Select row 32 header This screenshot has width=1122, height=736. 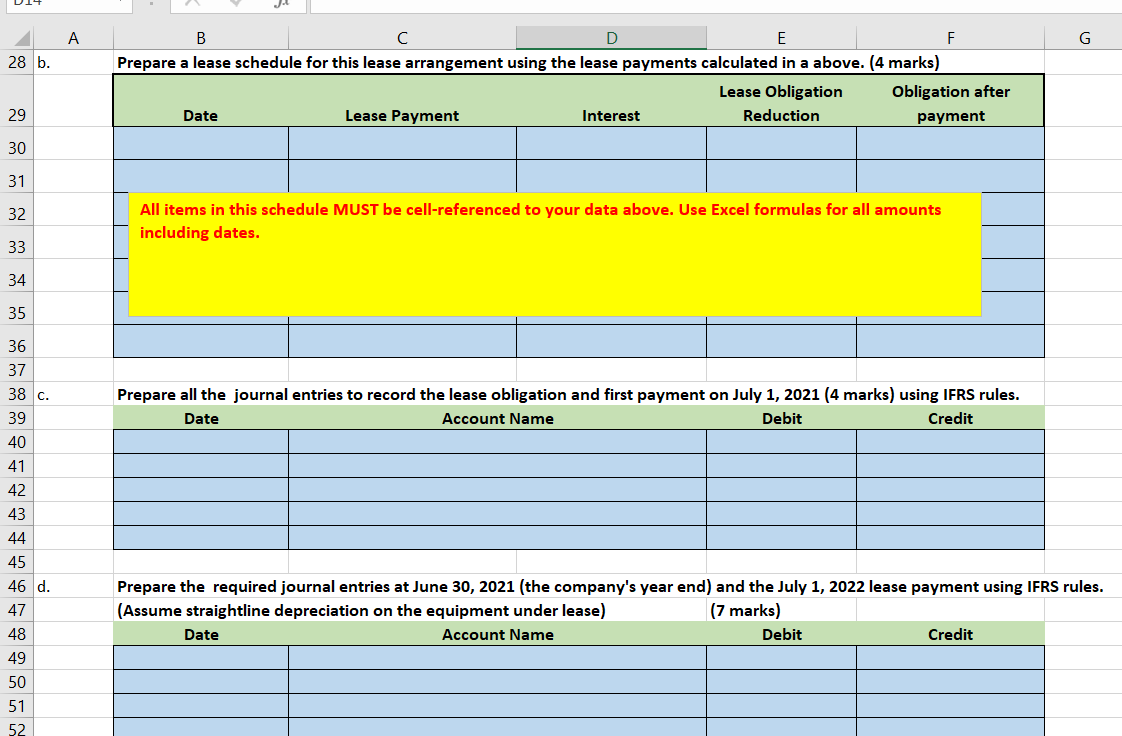(17, 209)
